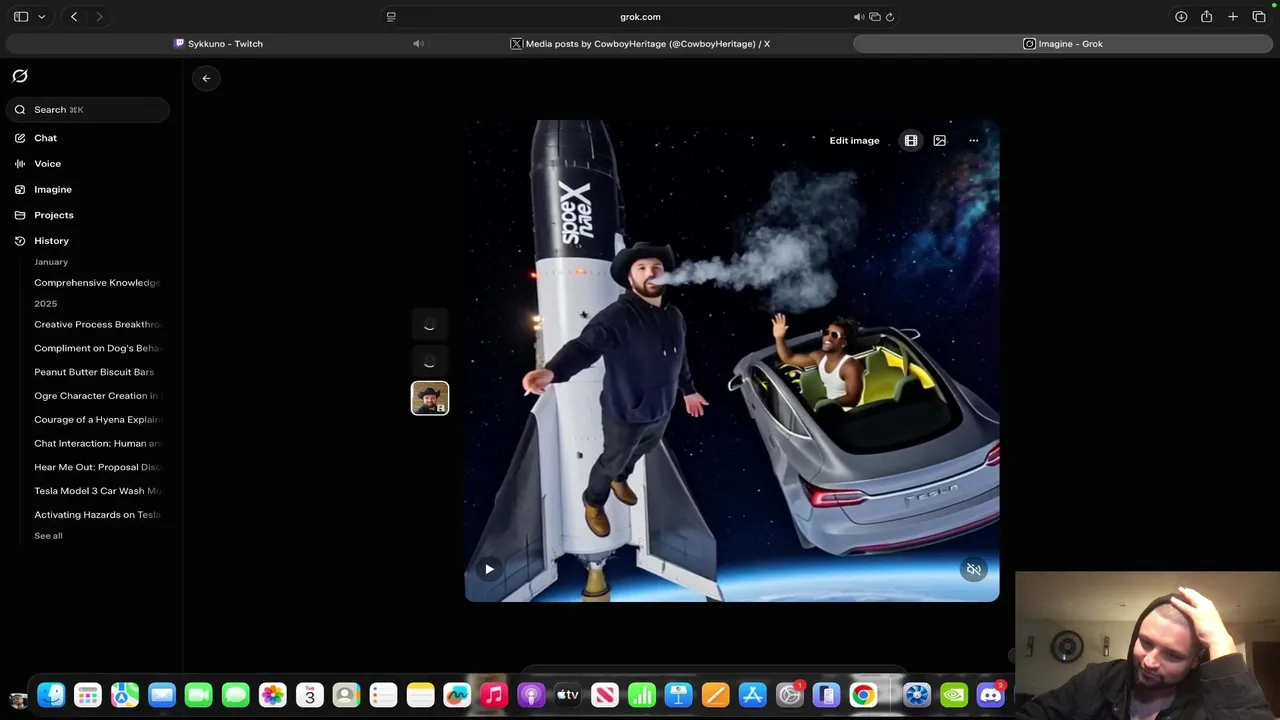Open Compliment on Dog's Behavior chat
Screen dimensions: 1280x720
tap(97, 348)
